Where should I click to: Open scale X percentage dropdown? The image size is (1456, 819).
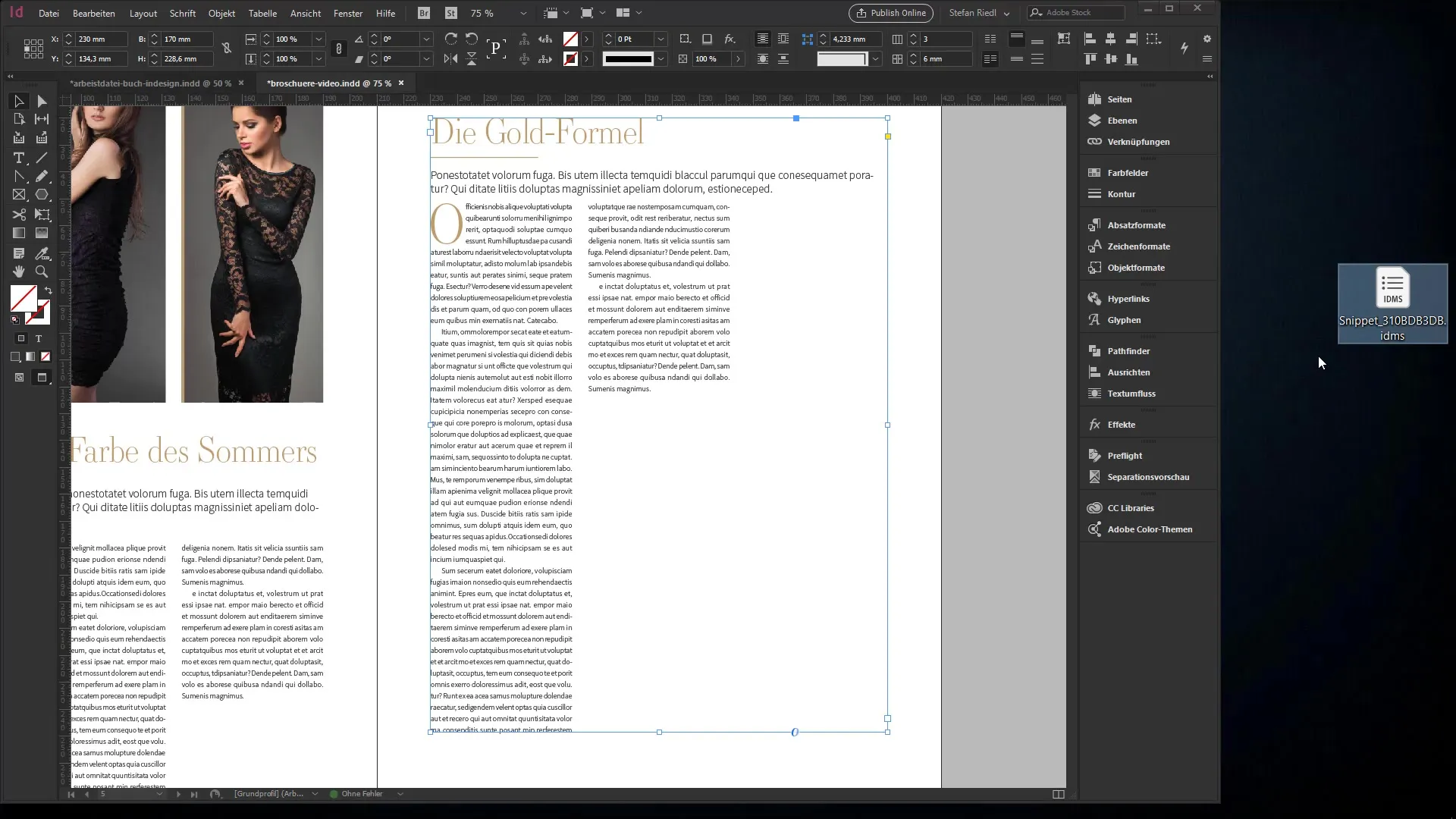pyautogui.click(x=318, y=39)
